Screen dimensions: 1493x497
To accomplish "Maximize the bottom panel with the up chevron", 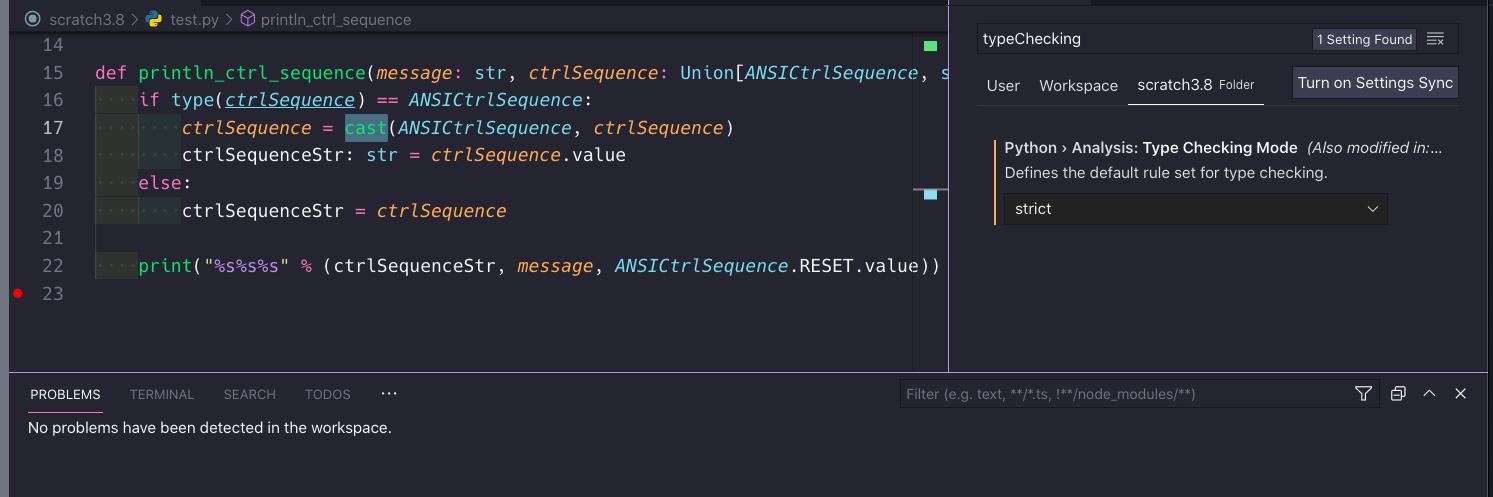I will pos(1429,393).
